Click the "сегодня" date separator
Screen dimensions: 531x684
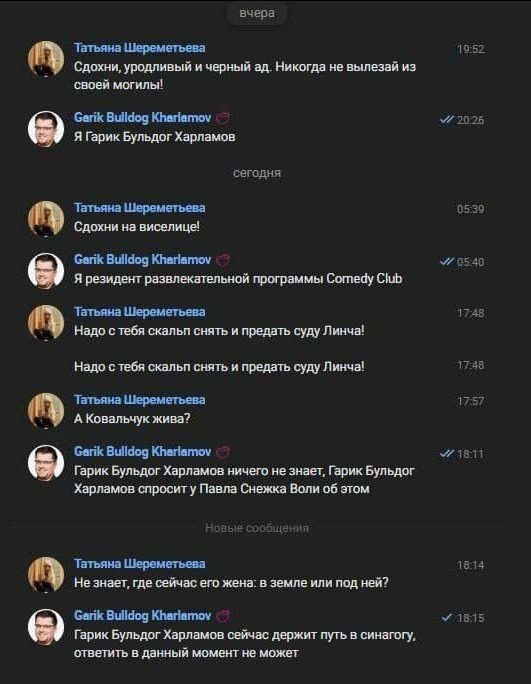[x=257, y=173]
